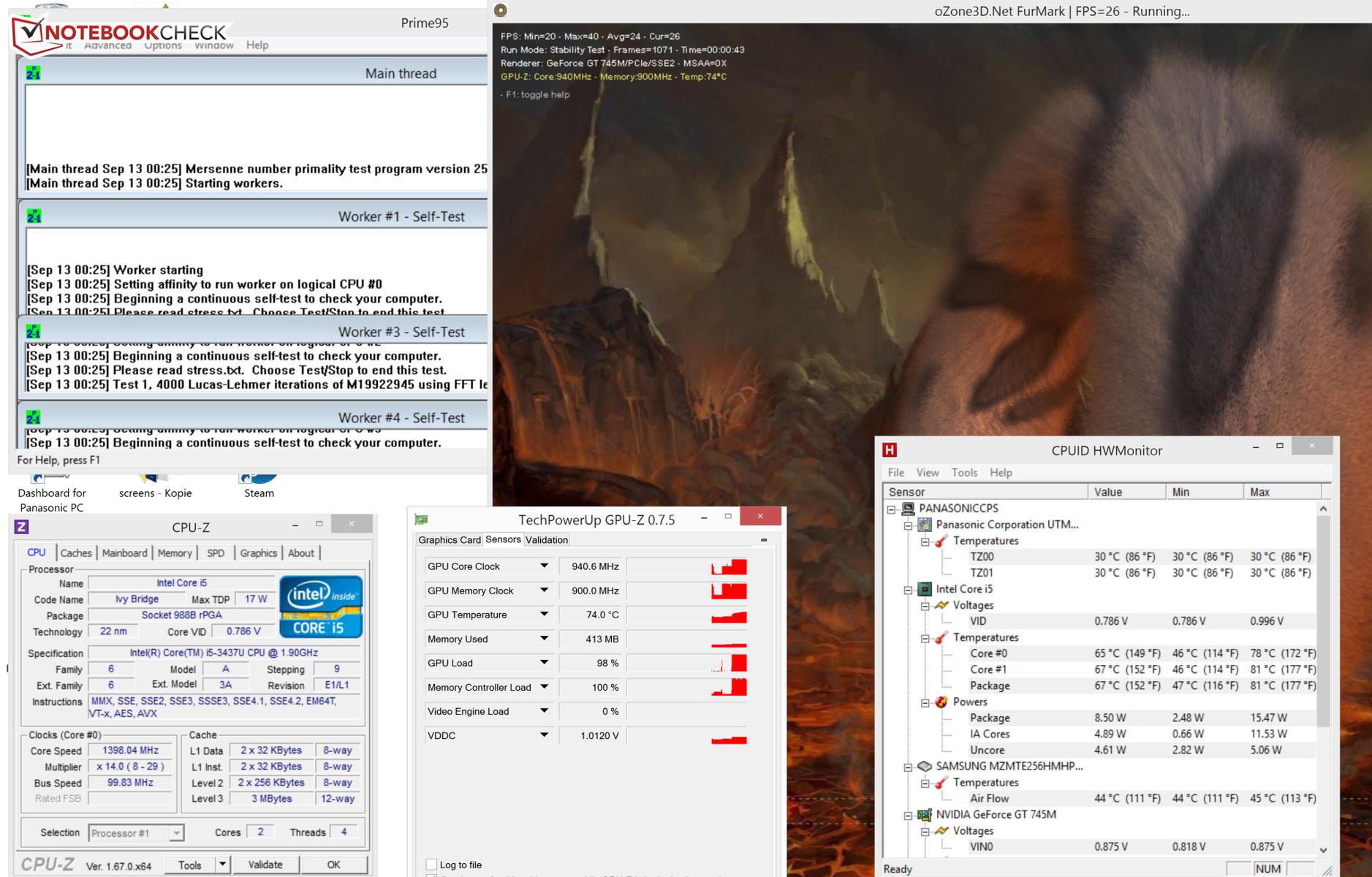Viewport: 1372px width, 877px height.
Task: Switch to the SPD tab in CPU-Z
Action: [216, 553]
